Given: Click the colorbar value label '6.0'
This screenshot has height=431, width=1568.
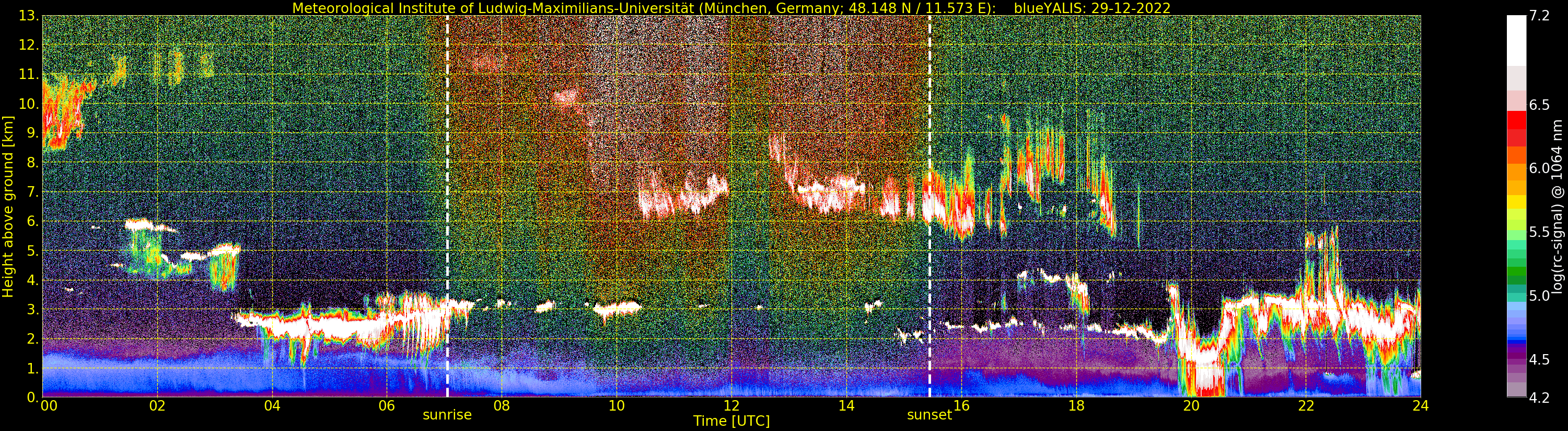Looking at the screenshot, I should tap(1539, 168).
